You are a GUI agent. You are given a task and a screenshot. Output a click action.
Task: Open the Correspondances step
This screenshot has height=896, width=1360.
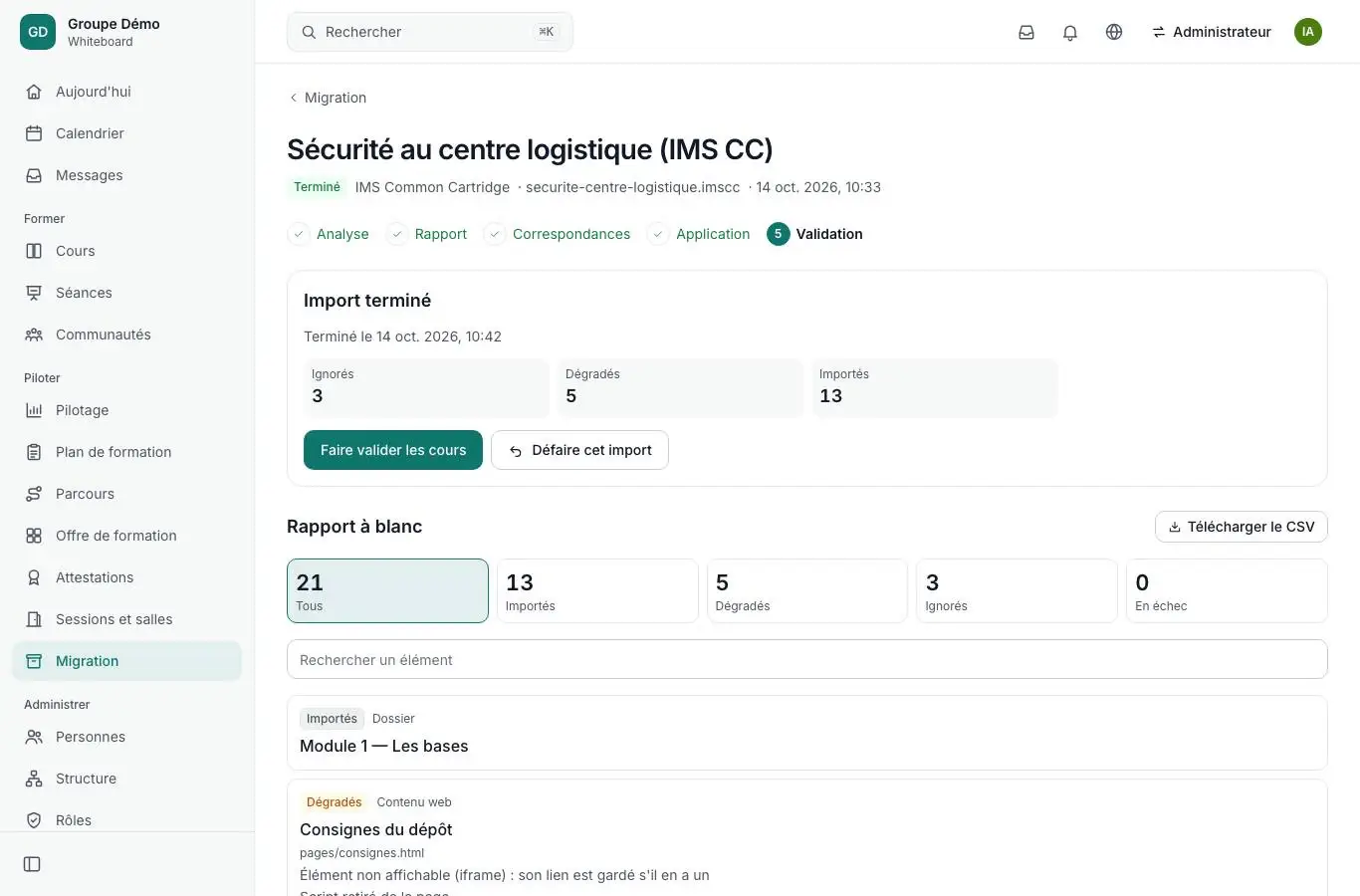558,234
